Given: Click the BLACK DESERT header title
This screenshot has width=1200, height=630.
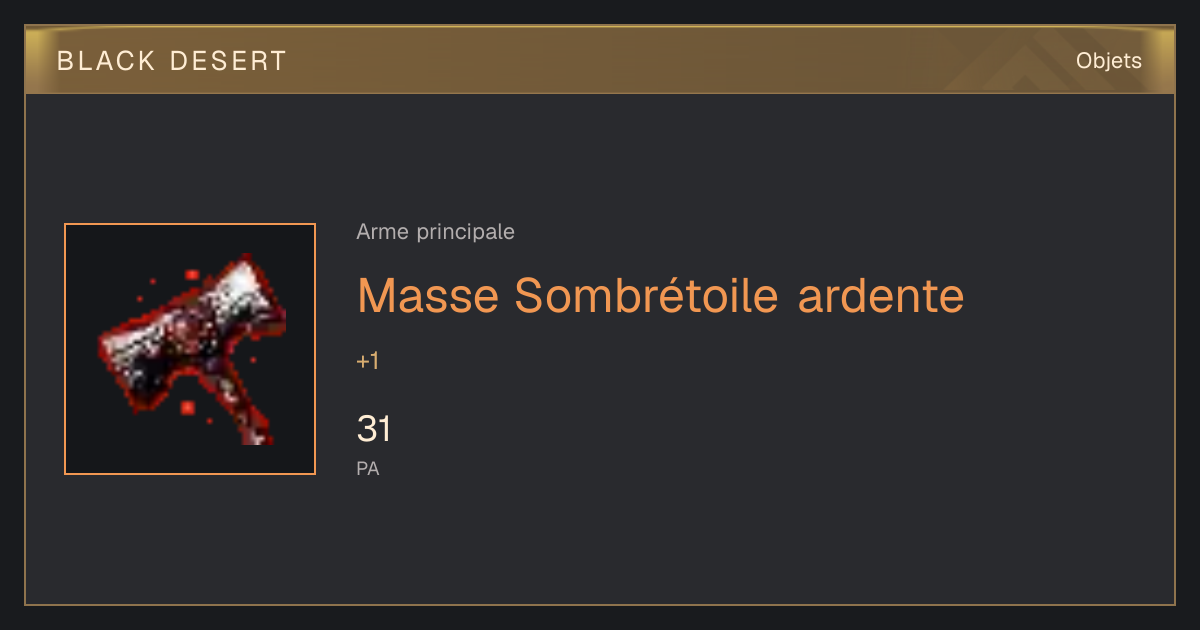Looking at the screenshot, I should tap(172, 61).
